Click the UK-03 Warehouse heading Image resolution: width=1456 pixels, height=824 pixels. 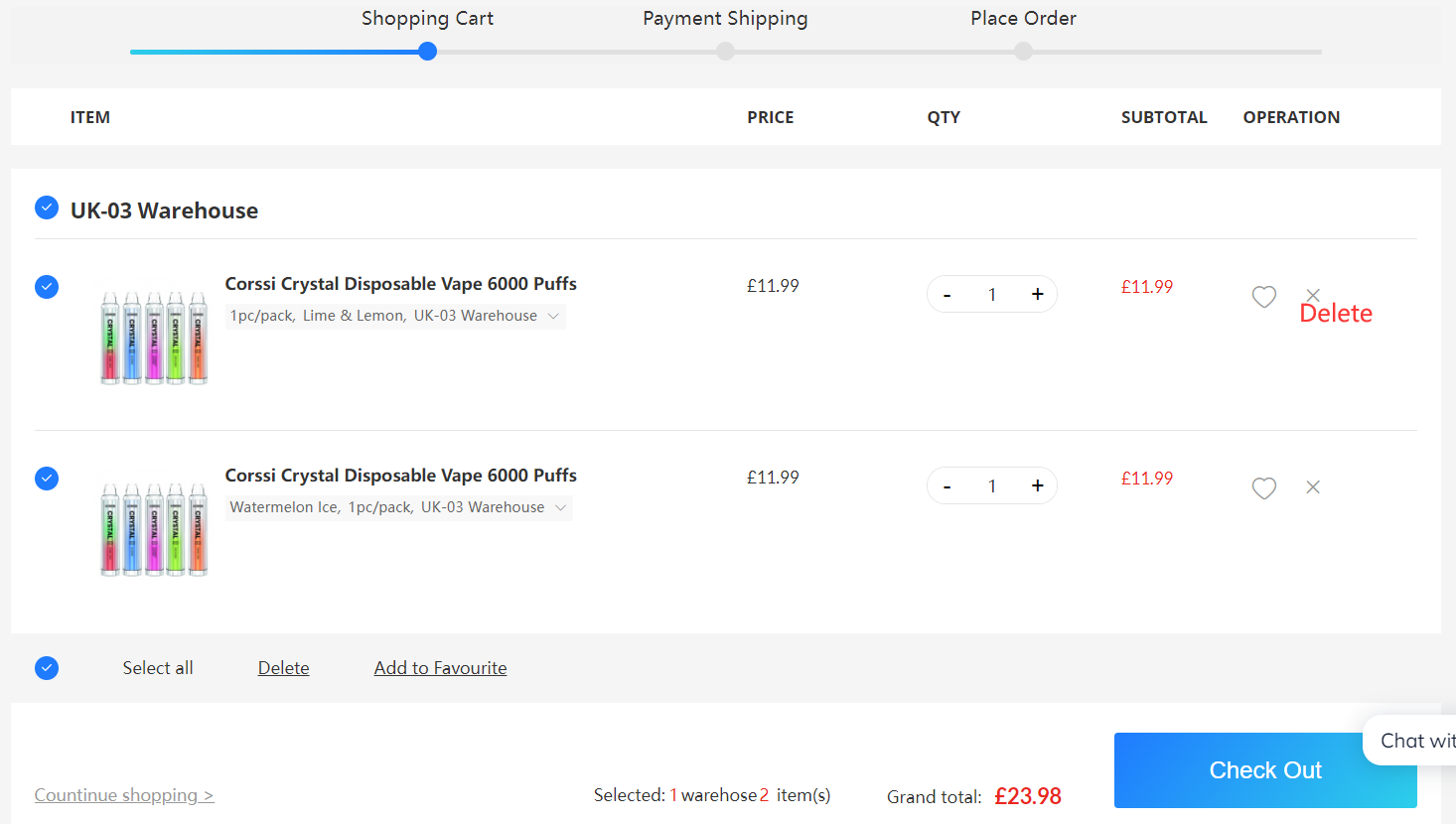pos(164,210)
